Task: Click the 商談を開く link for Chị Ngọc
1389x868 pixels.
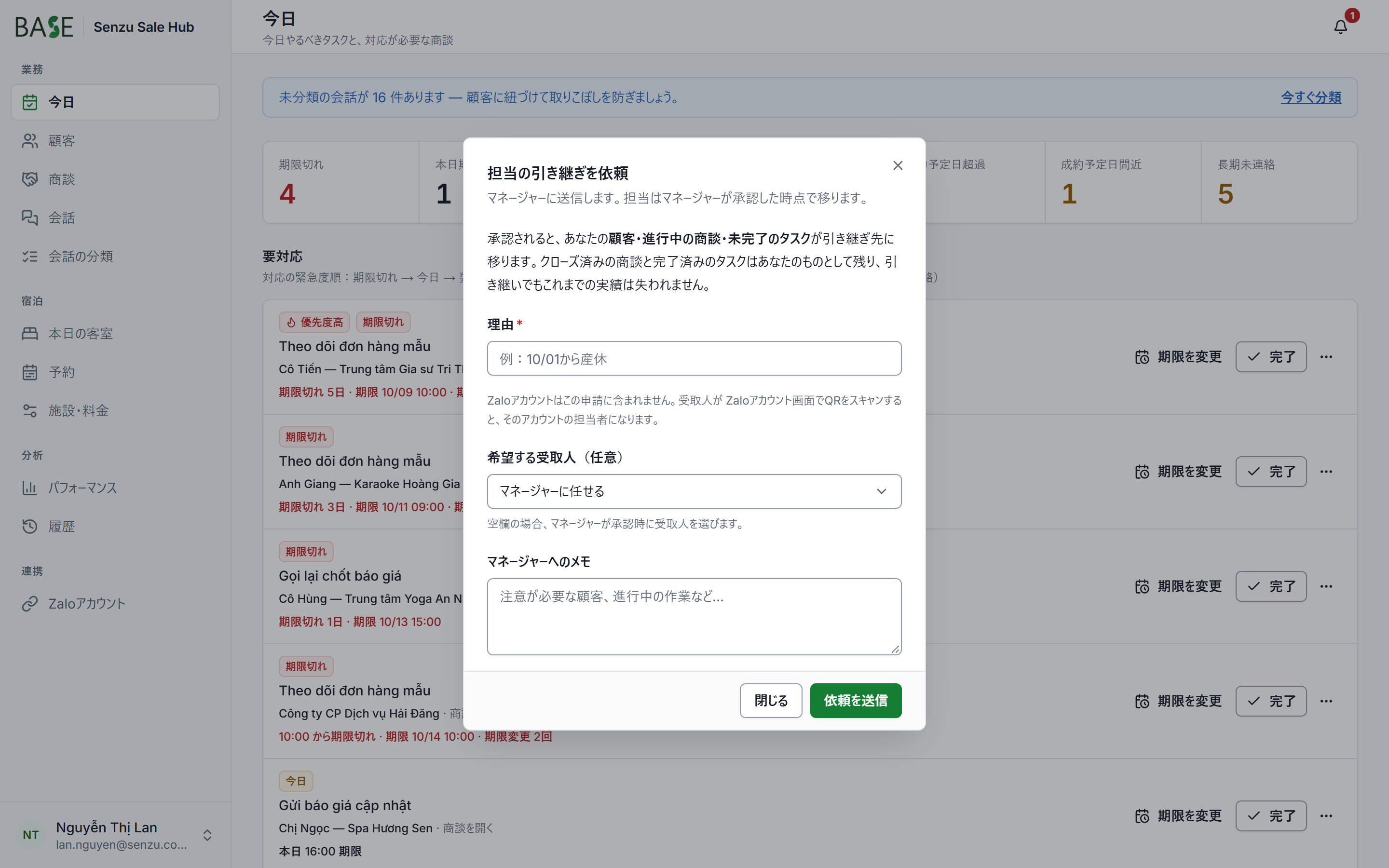Action: [468, 828]
